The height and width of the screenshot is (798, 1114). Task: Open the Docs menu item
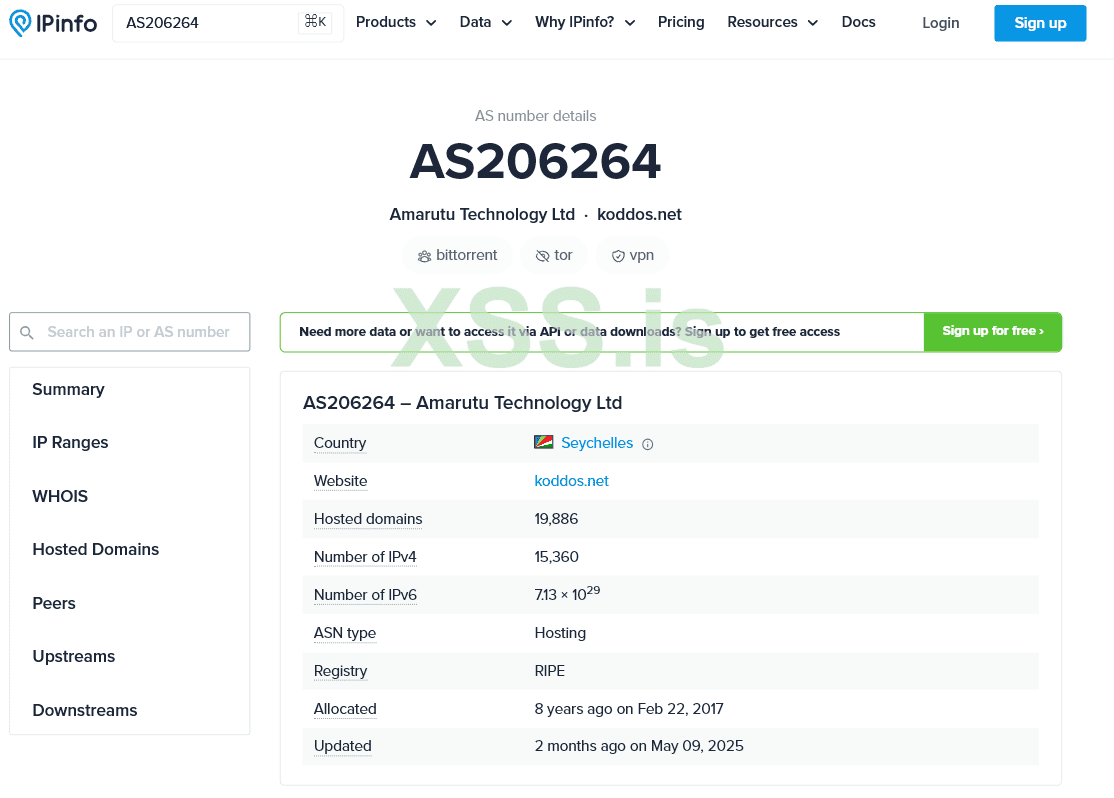(x=858, y=22)
